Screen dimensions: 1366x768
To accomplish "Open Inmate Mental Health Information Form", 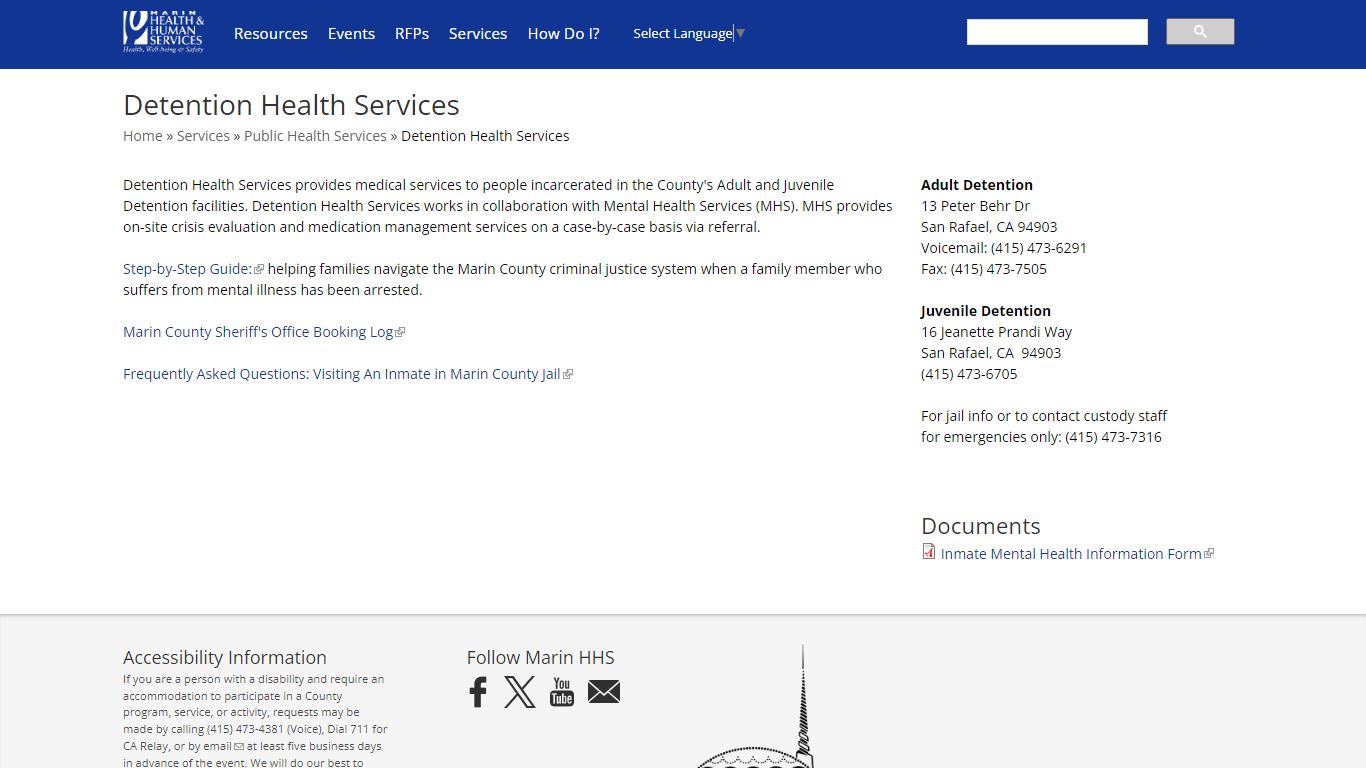I will 1077,554.
